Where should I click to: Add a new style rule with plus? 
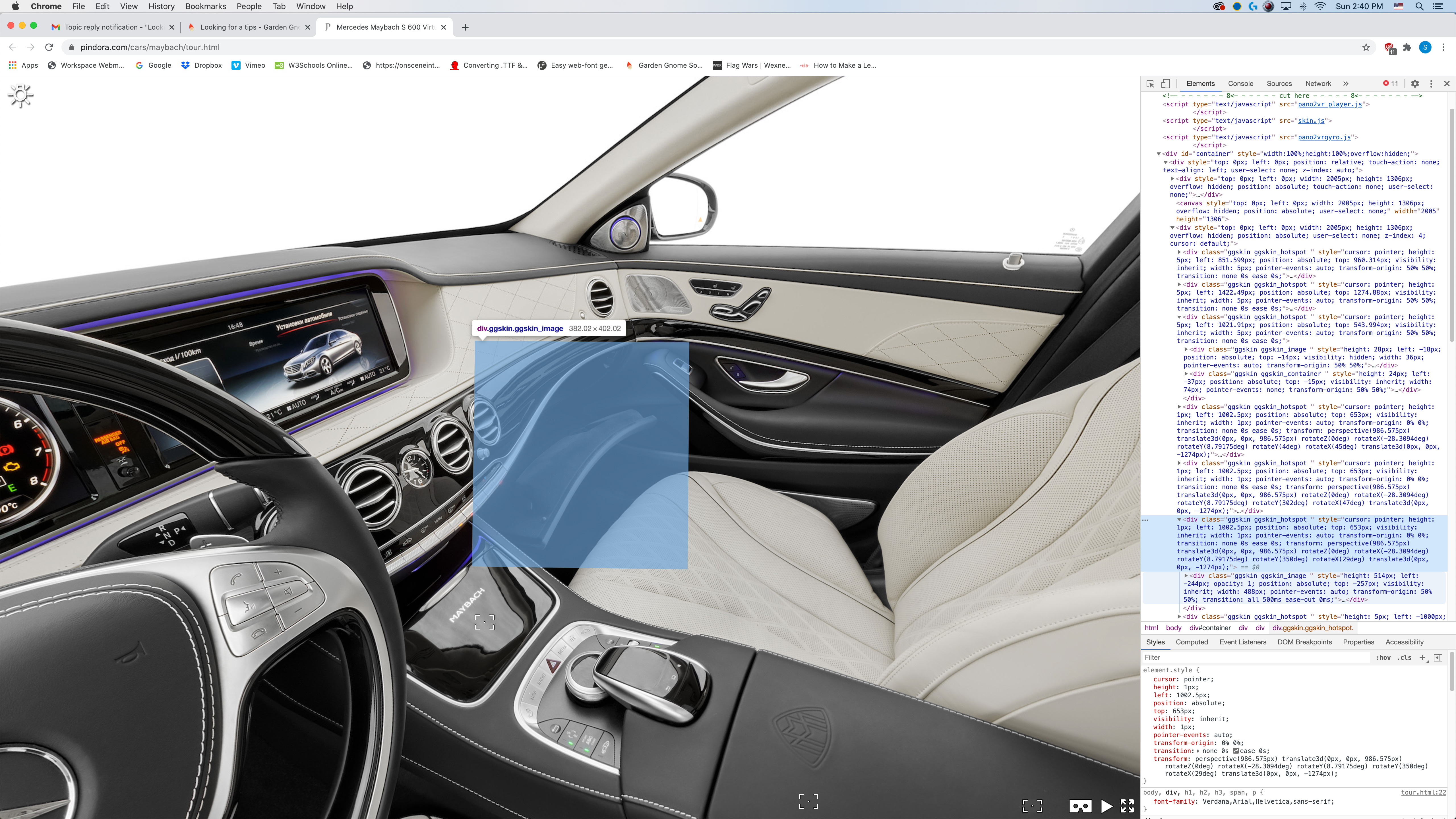(1423, 657)
